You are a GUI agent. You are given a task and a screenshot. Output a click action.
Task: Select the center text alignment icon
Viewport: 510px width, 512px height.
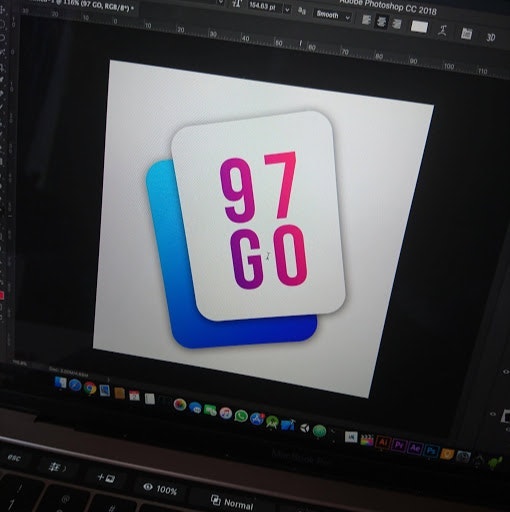click(x=381, y=22)
